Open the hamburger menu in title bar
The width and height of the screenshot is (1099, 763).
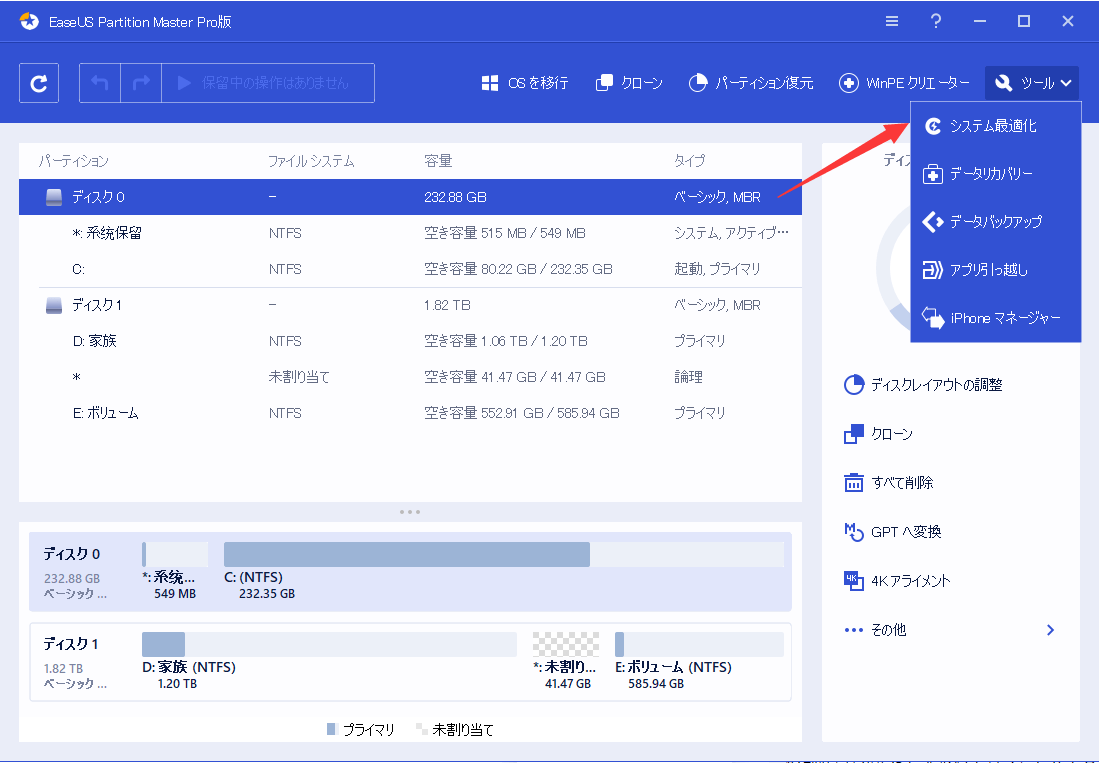click(x=890, y=20)
